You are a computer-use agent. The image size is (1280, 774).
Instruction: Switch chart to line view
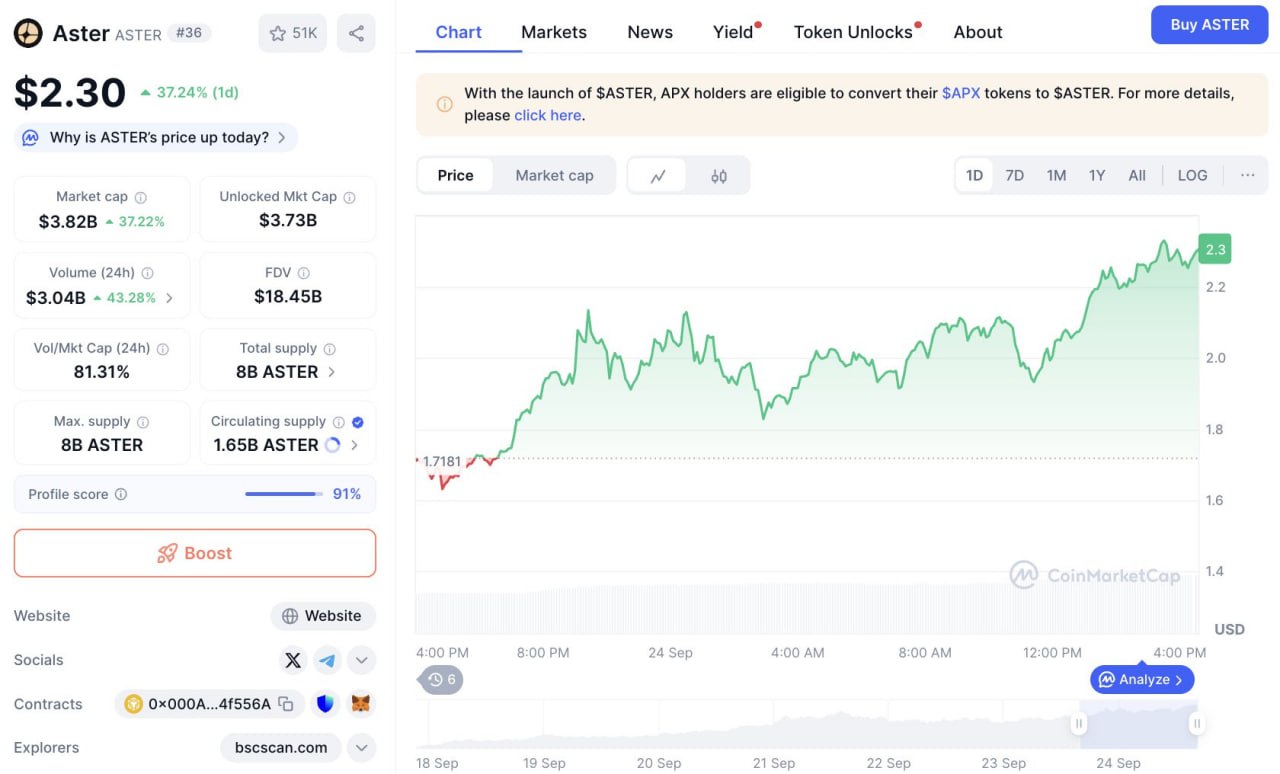click(657, 176)
